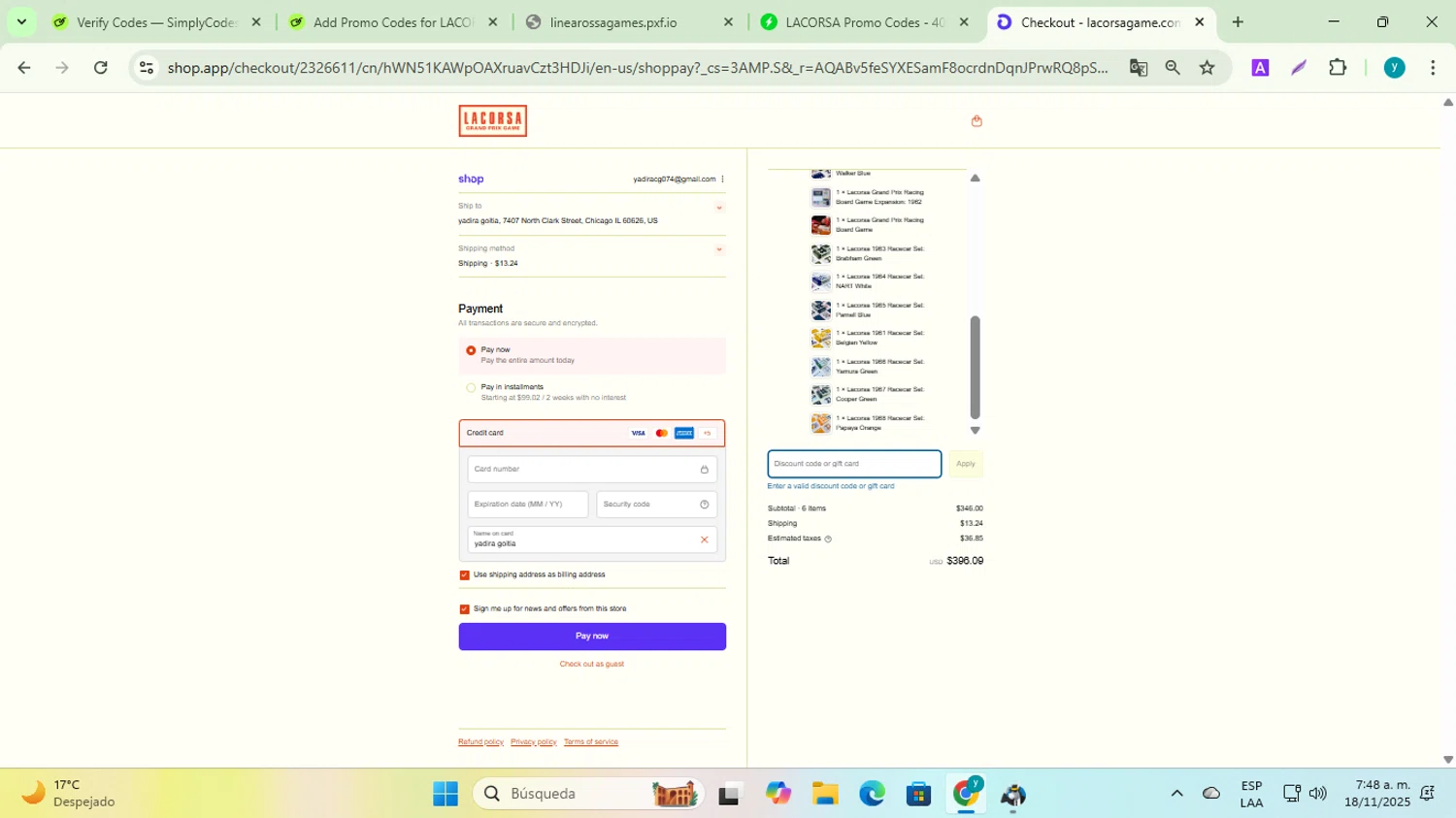Open Microsoft Edge from the taskbar
1456x818 pixels.
click(872, 794)
